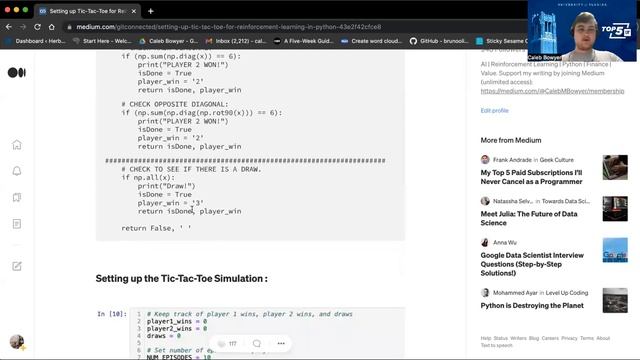The image size is (640, 360).
Task: Click the Edit profile link
Action: tap(494, 111)
